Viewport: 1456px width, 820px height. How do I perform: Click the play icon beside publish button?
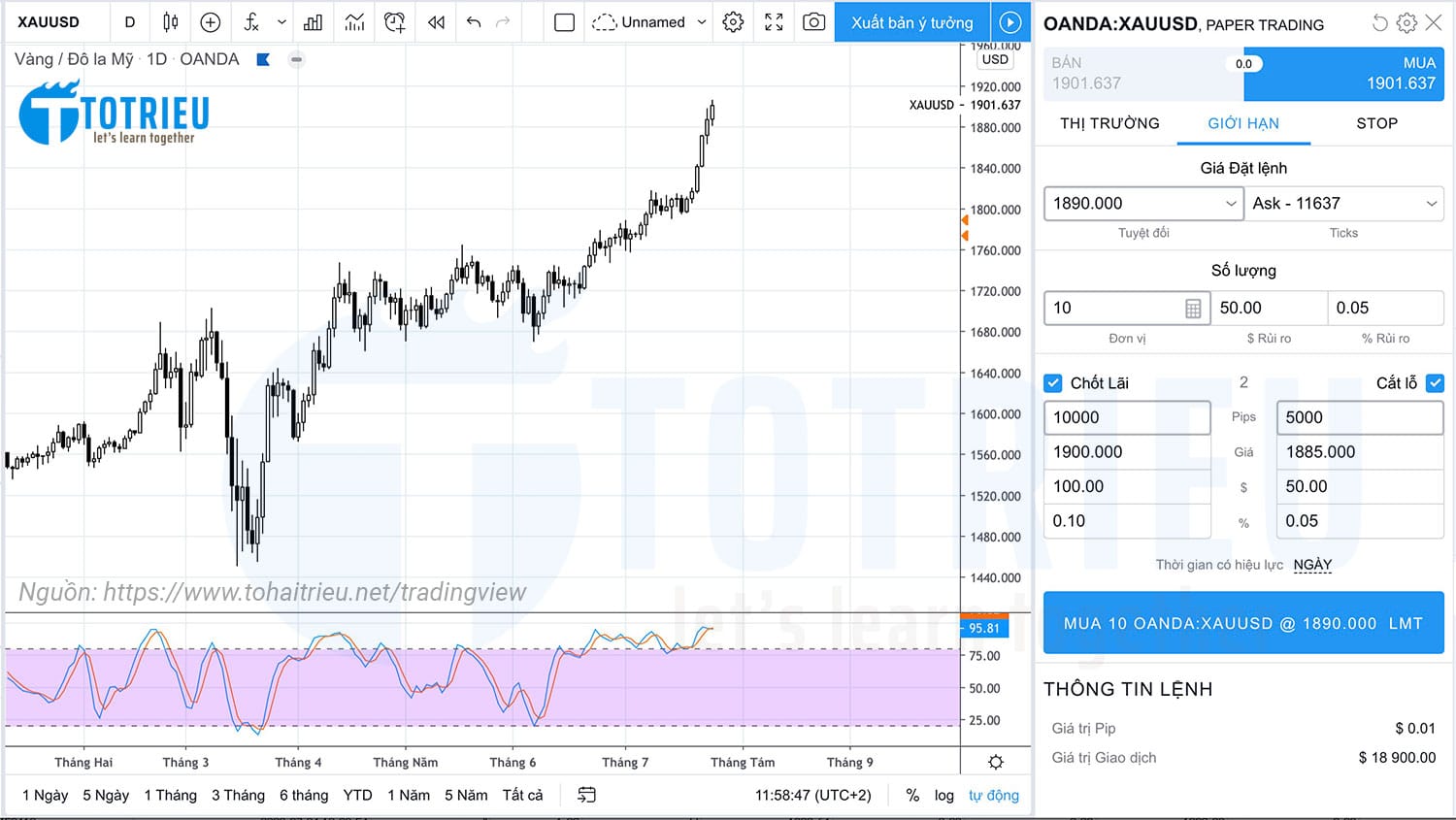click(x=1010, y=22)
